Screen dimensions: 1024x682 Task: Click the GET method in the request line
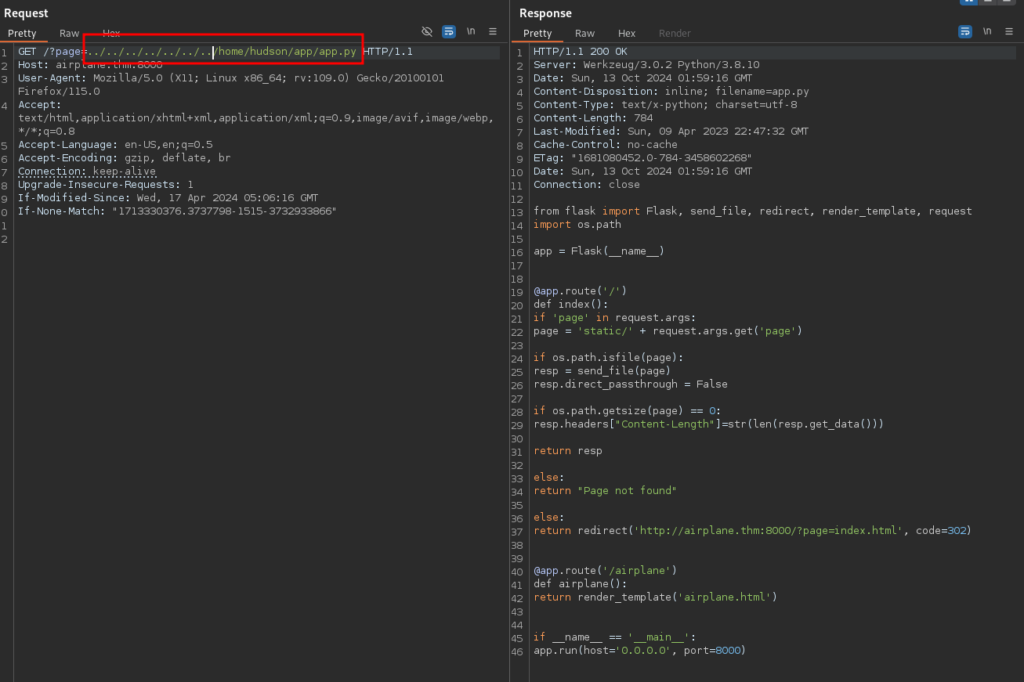[x=27, y=52]
